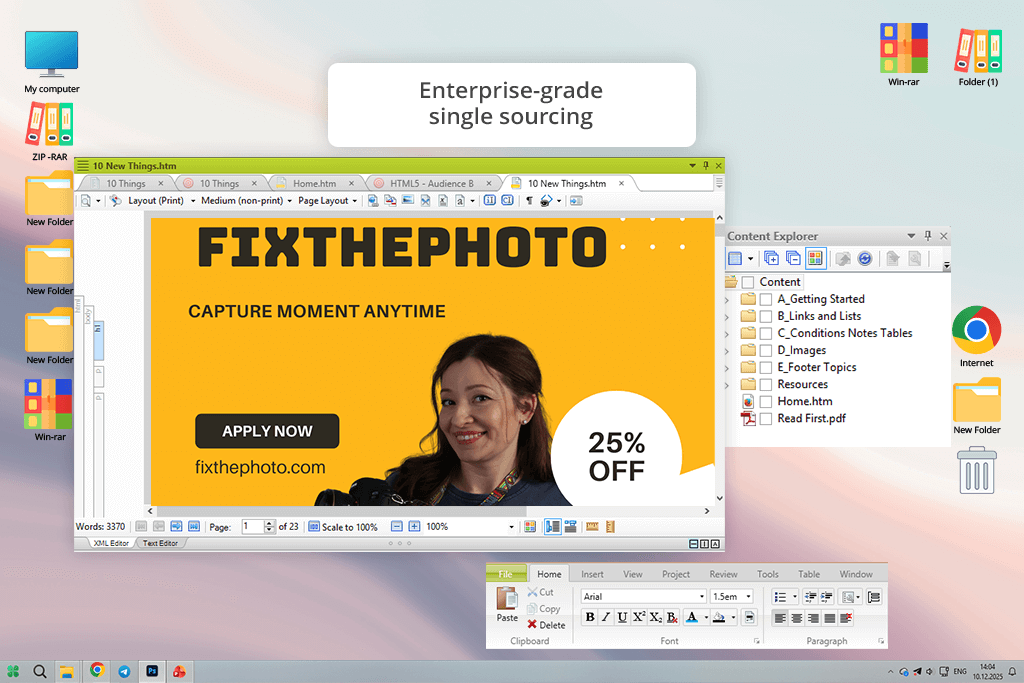Switch to the Review ribbon tab
The width and height of the screenshot is (1024, 683).
(724, 574)
